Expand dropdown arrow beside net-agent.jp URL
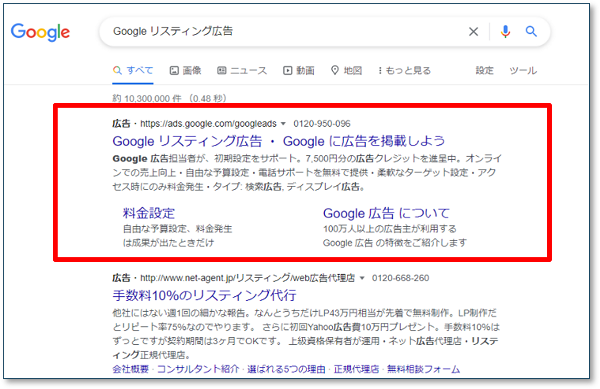This screenshot has height=389, width=600. click(x=362, y=278)
